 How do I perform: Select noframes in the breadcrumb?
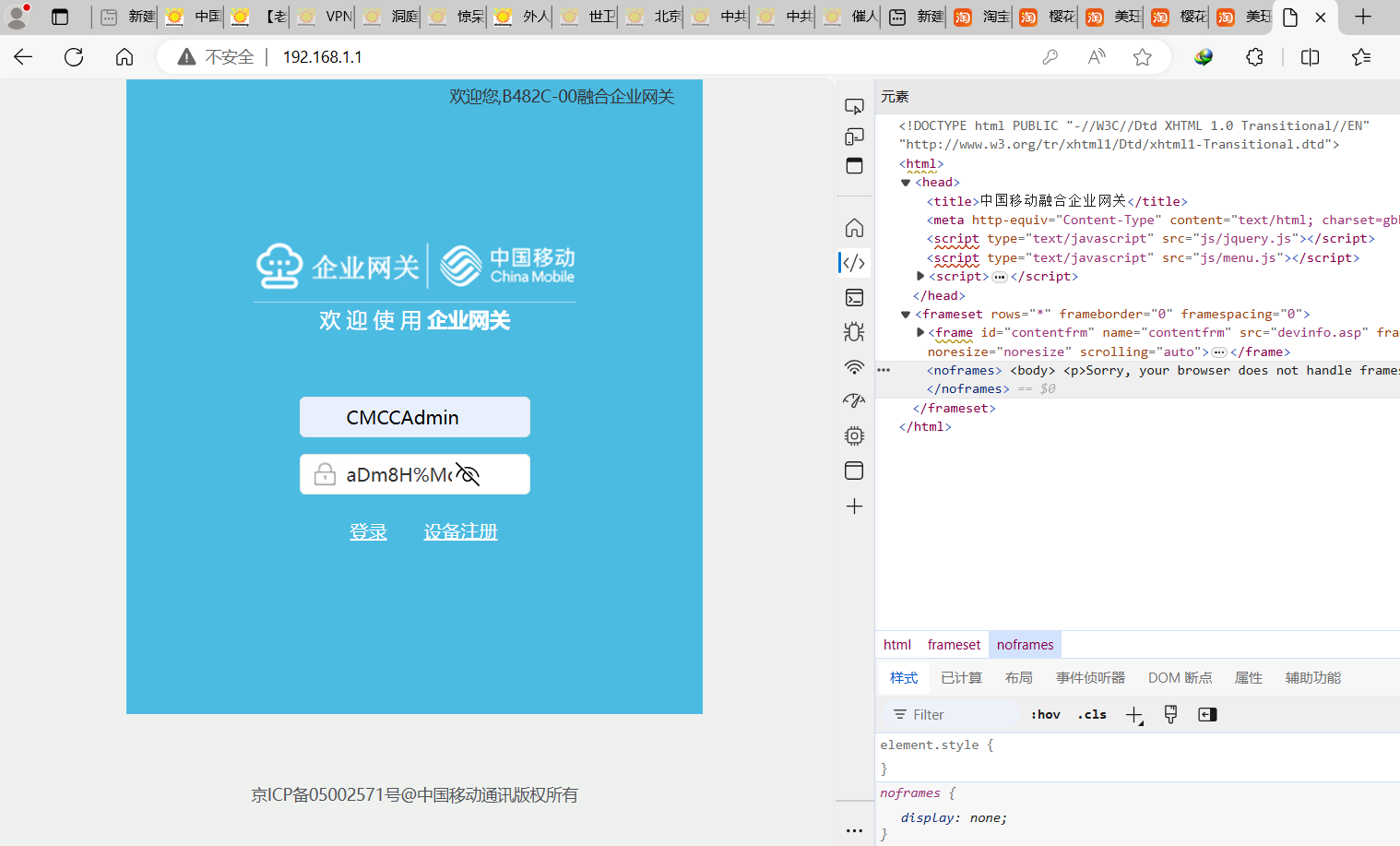click(1026, 645)
